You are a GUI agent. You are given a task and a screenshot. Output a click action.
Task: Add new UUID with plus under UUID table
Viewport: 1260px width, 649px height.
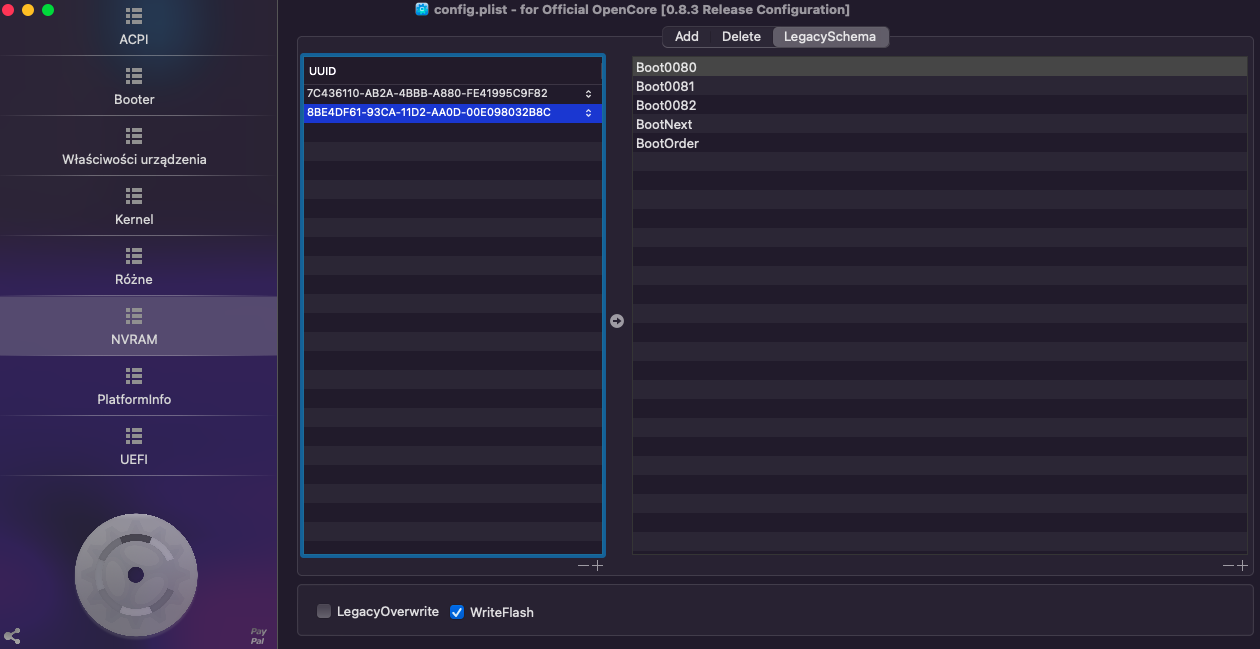[597, 566]
